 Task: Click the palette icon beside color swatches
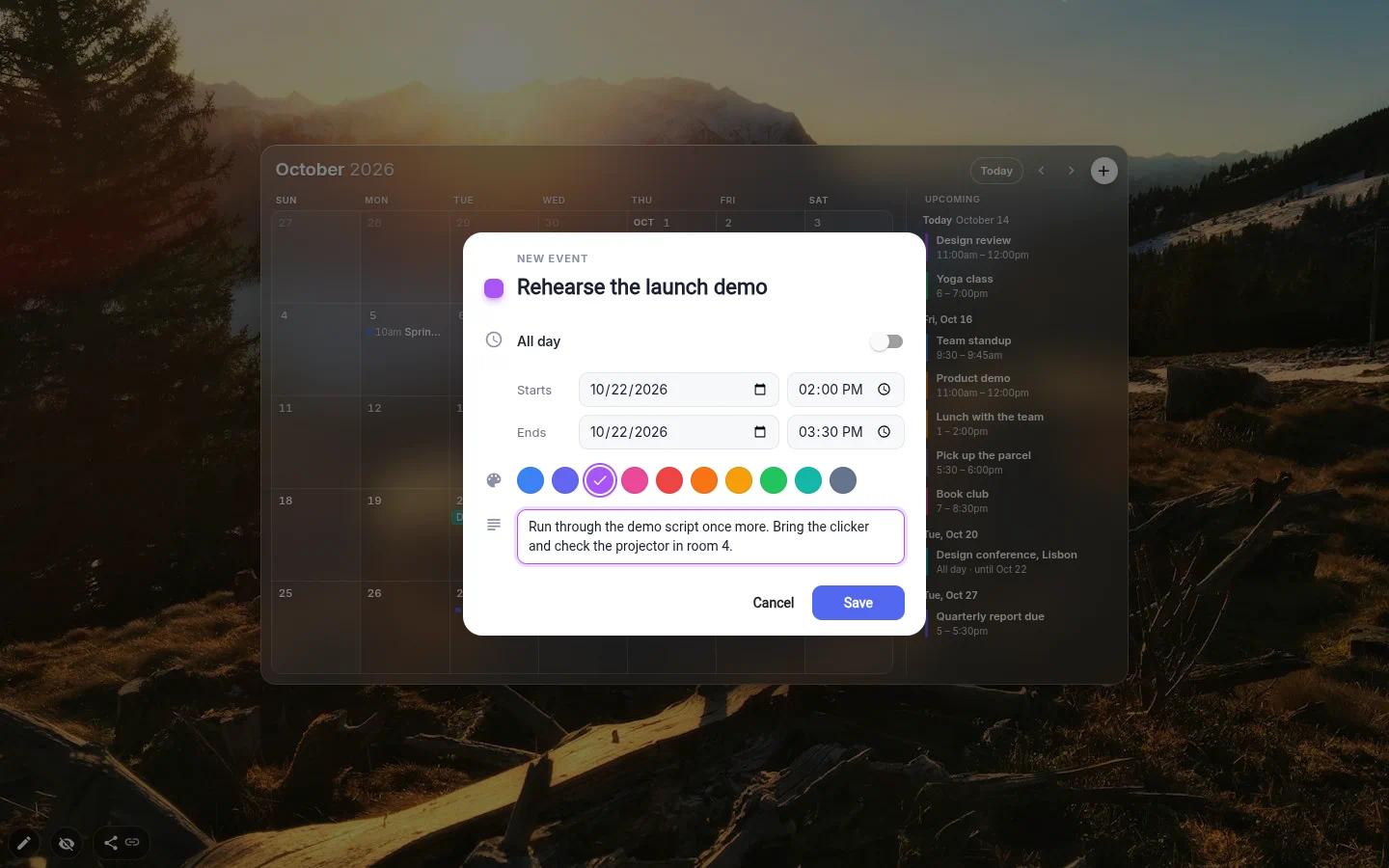494,480
